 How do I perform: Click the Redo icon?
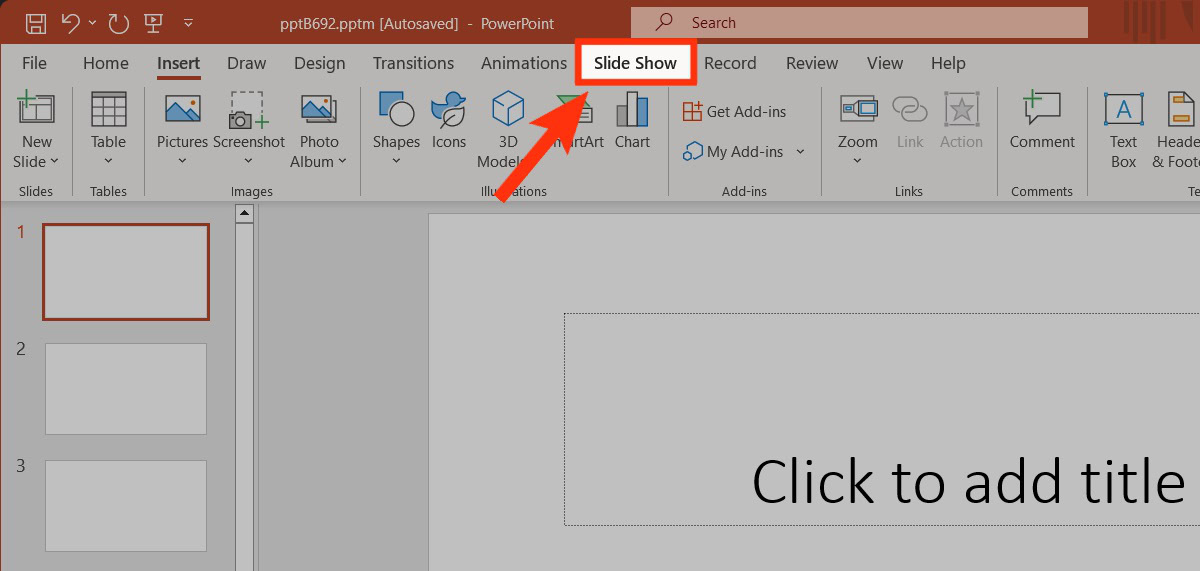[118, 22]
